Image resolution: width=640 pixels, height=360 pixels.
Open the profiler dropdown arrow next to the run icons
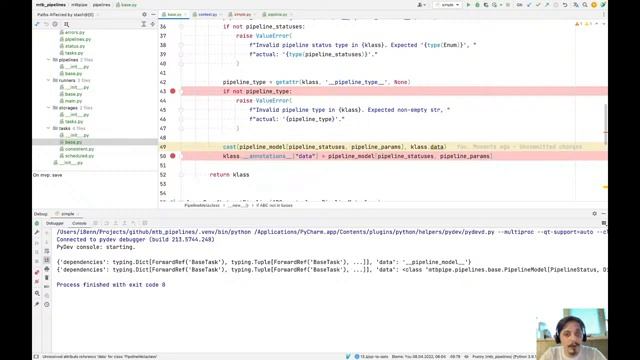pos(501,5)
